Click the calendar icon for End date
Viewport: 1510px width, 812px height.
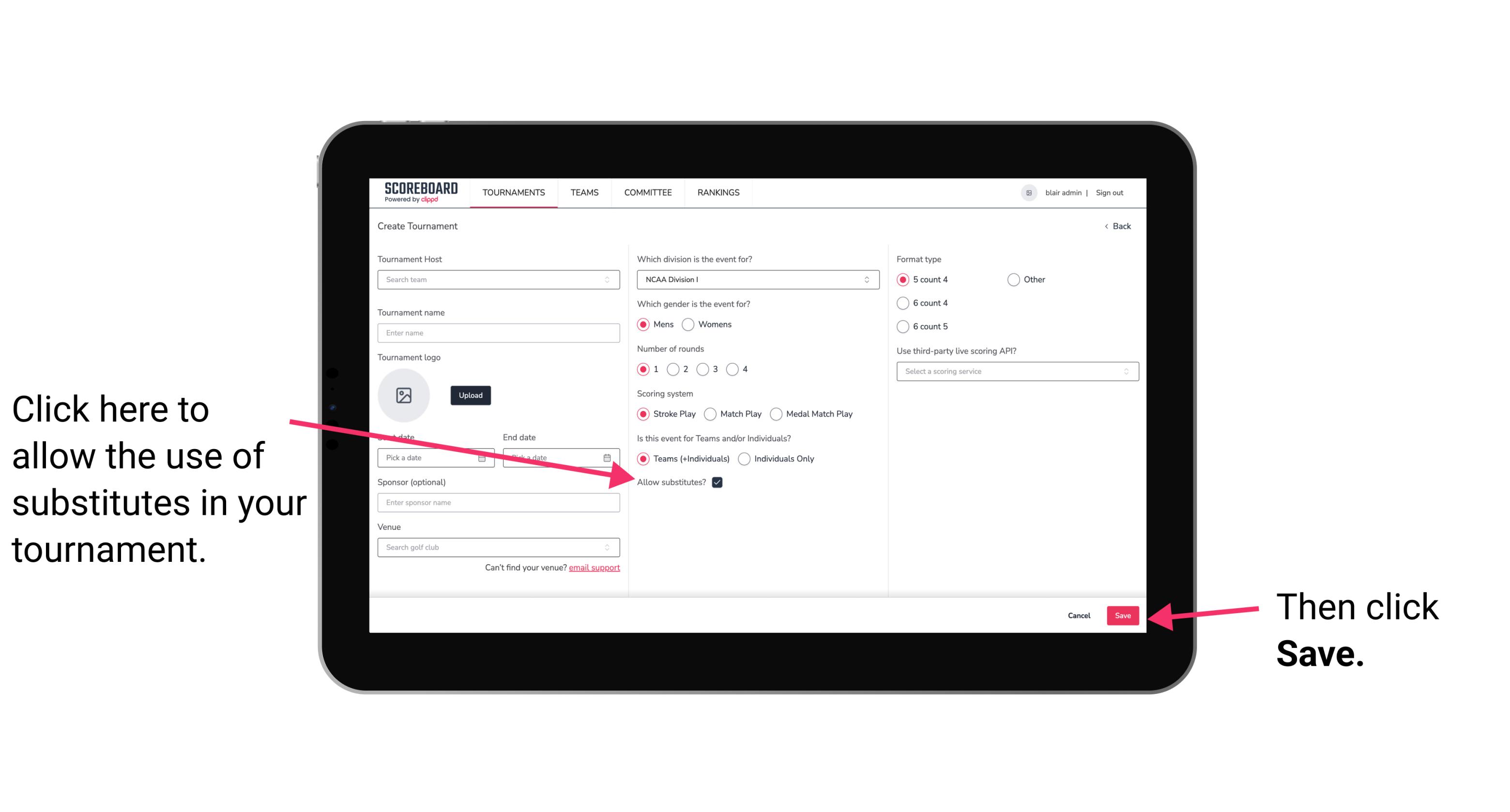pos(608,457)
